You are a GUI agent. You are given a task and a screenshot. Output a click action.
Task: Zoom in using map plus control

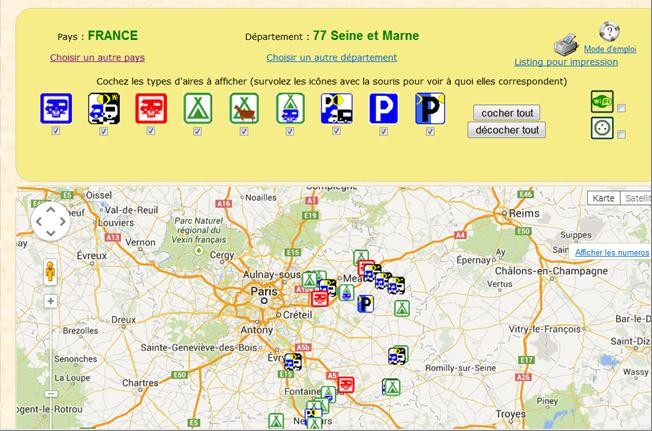(x=50, y=301)
